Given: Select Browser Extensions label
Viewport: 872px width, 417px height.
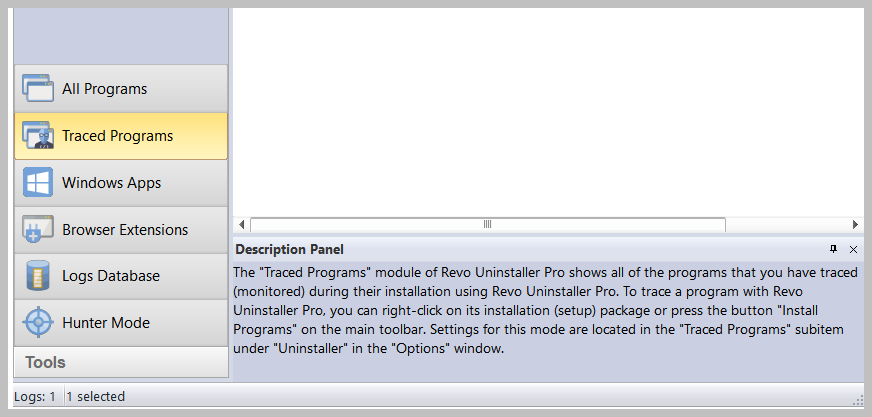Looking at the screenshot, I should (125, 230).
